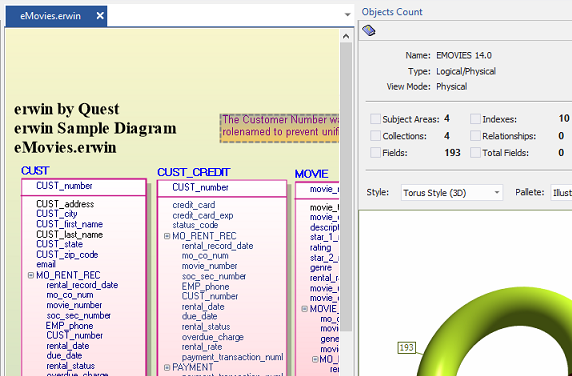572x376 pixels.
Task: Toggle the Subject Areas checkbox
Action: click(375, 119)
